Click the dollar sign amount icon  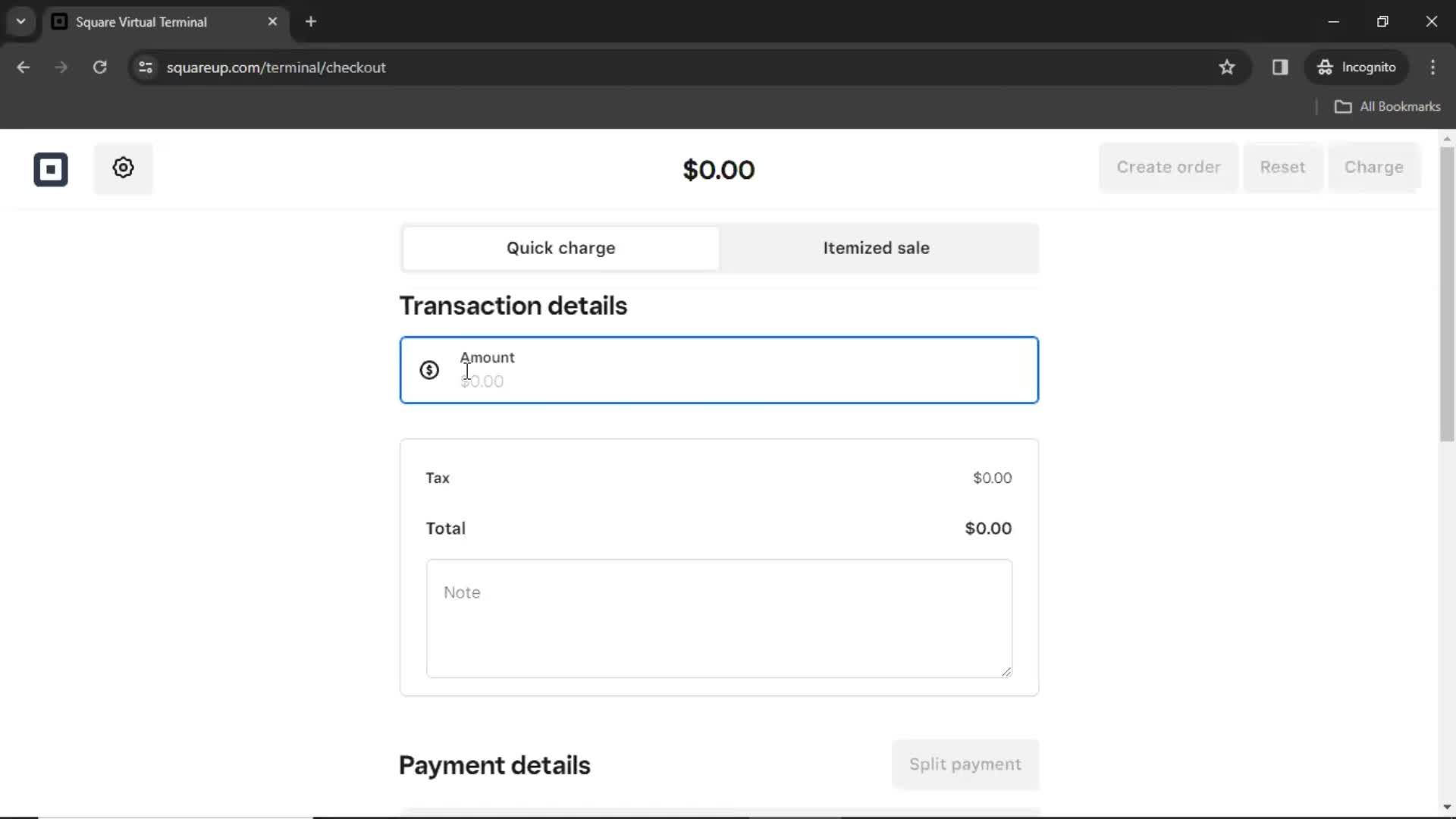[x=429, y=369]
